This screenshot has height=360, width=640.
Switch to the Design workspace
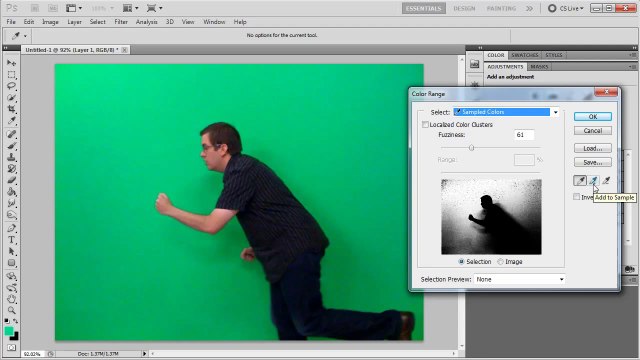[x=464, y=8]
